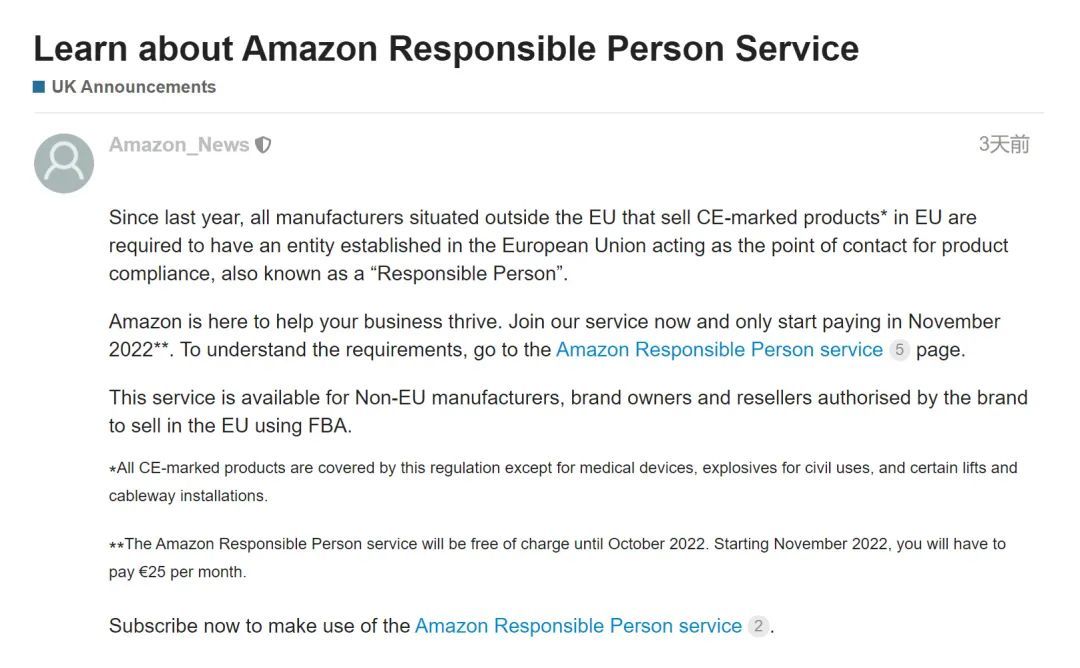The width and height of the screenshot is (1080, 668).
Task: Click the "Subscribe now to make use of" text
Action: tap(259, 627)
